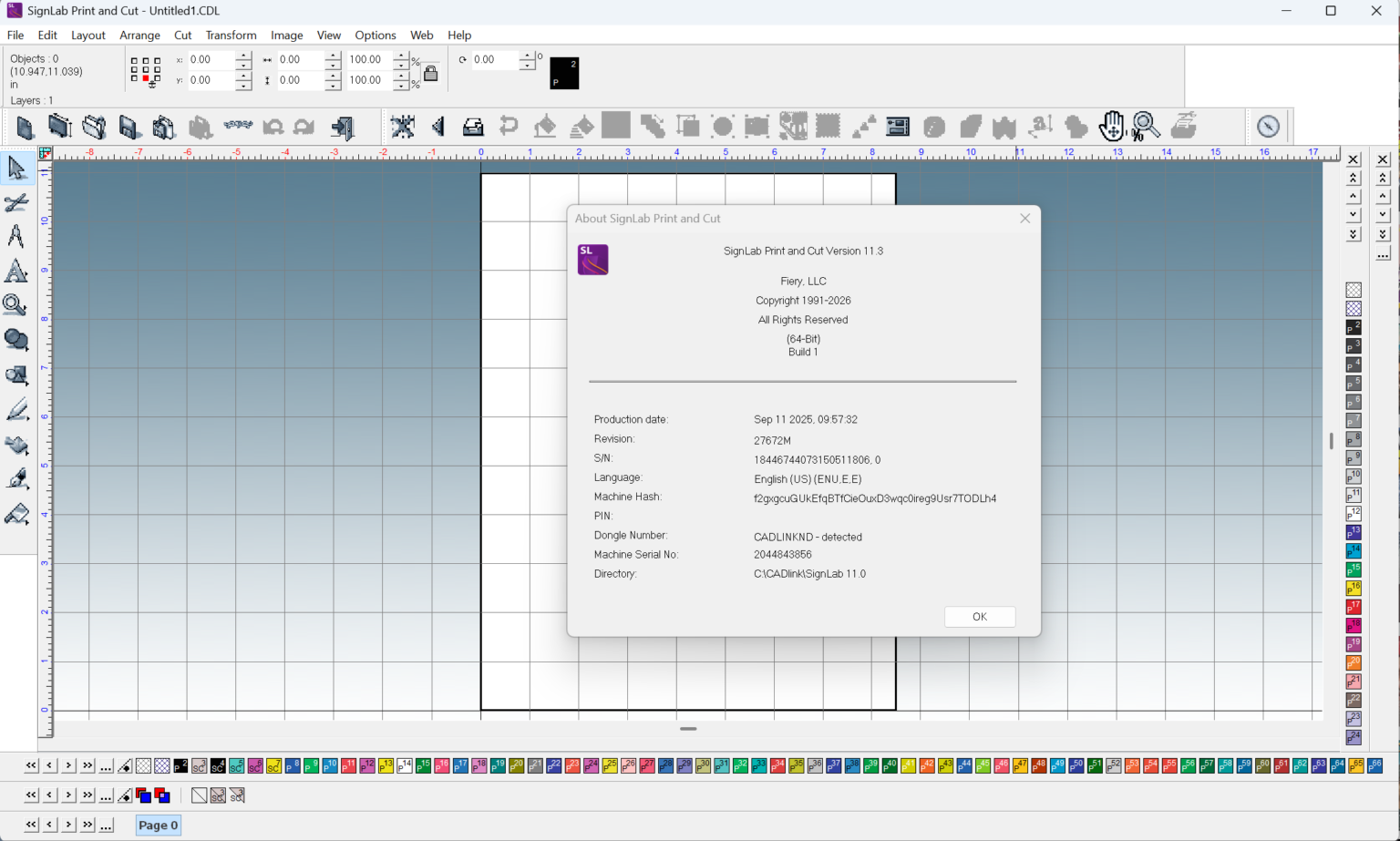Click the y position input field
Viewport: 1400px width, 841px height.
[211, 80]
